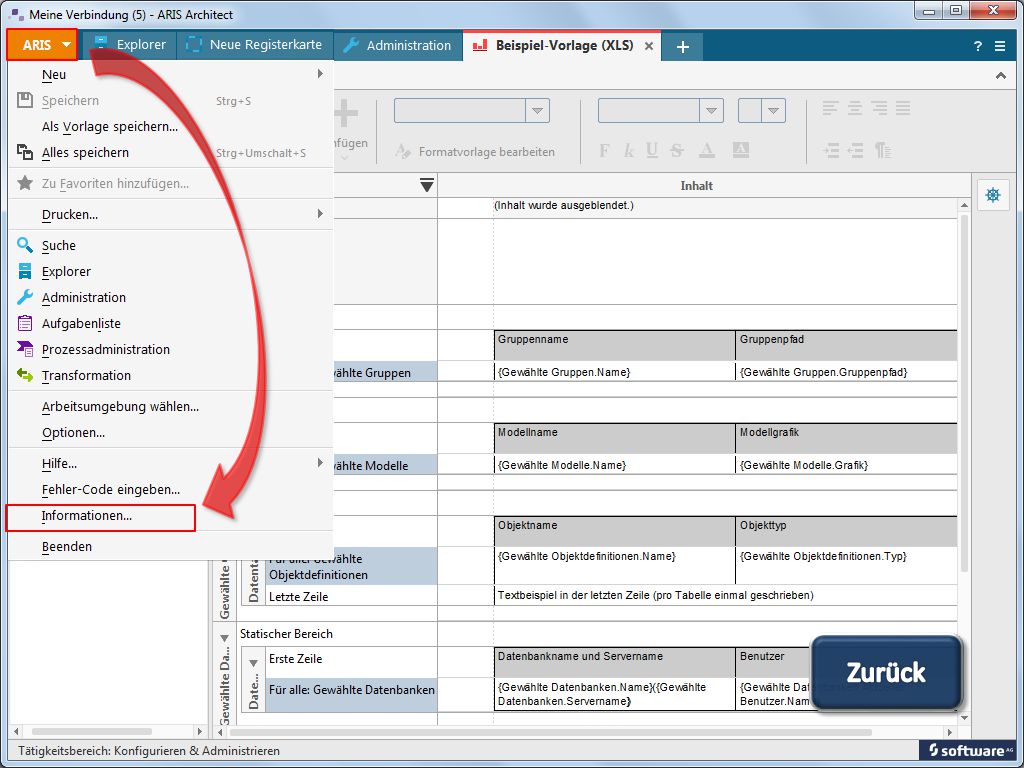Click the Prozessadministration icon
This screenshot has width=1024, height=768.
pos(25,349)
